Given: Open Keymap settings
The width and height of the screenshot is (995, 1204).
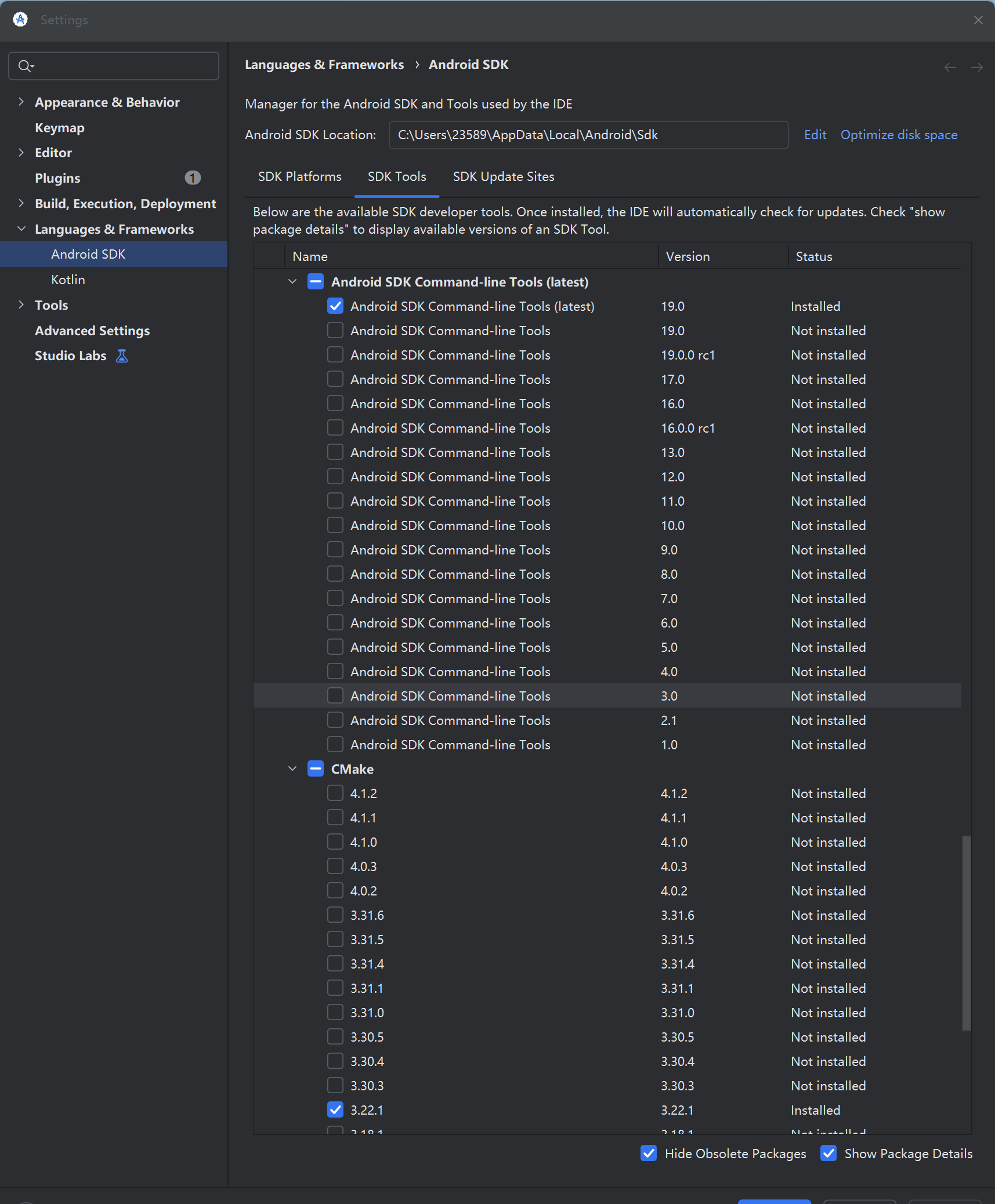Looking at the screenshot, I should click(x=60, y=128).
